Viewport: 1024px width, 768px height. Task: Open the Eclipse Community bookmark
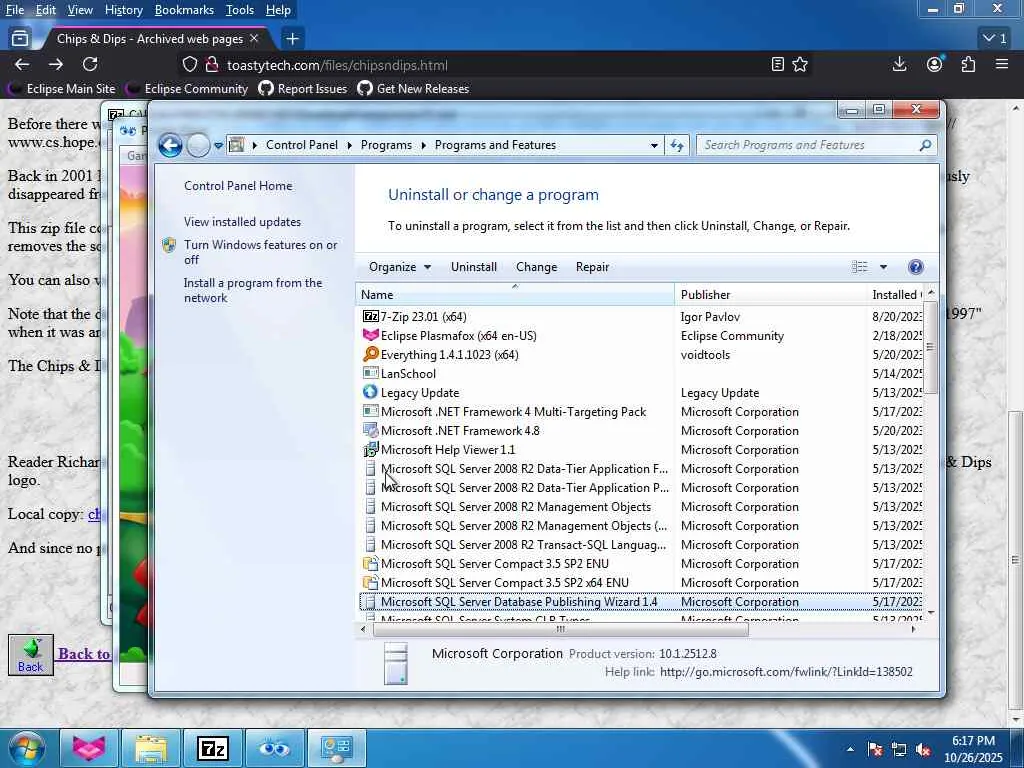tap(187, 89)
